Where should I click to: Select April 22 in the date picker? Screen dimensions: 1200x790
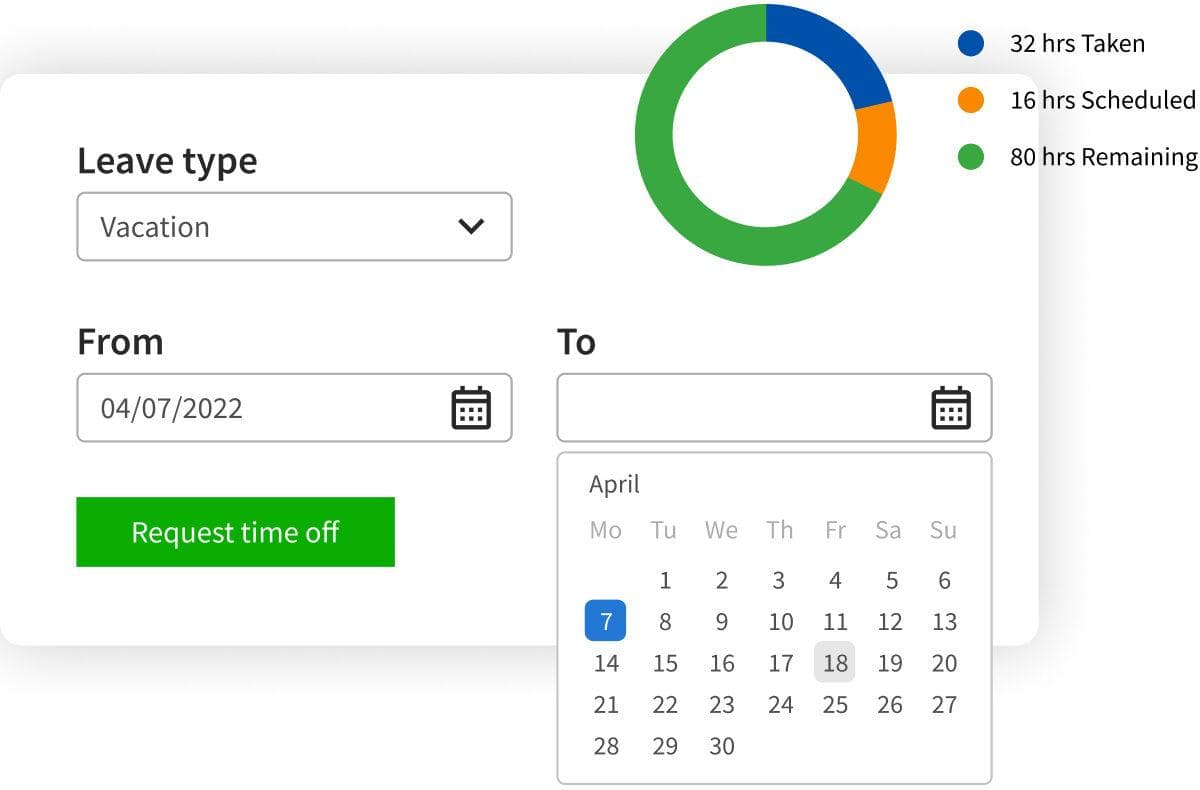pos(665,704)
